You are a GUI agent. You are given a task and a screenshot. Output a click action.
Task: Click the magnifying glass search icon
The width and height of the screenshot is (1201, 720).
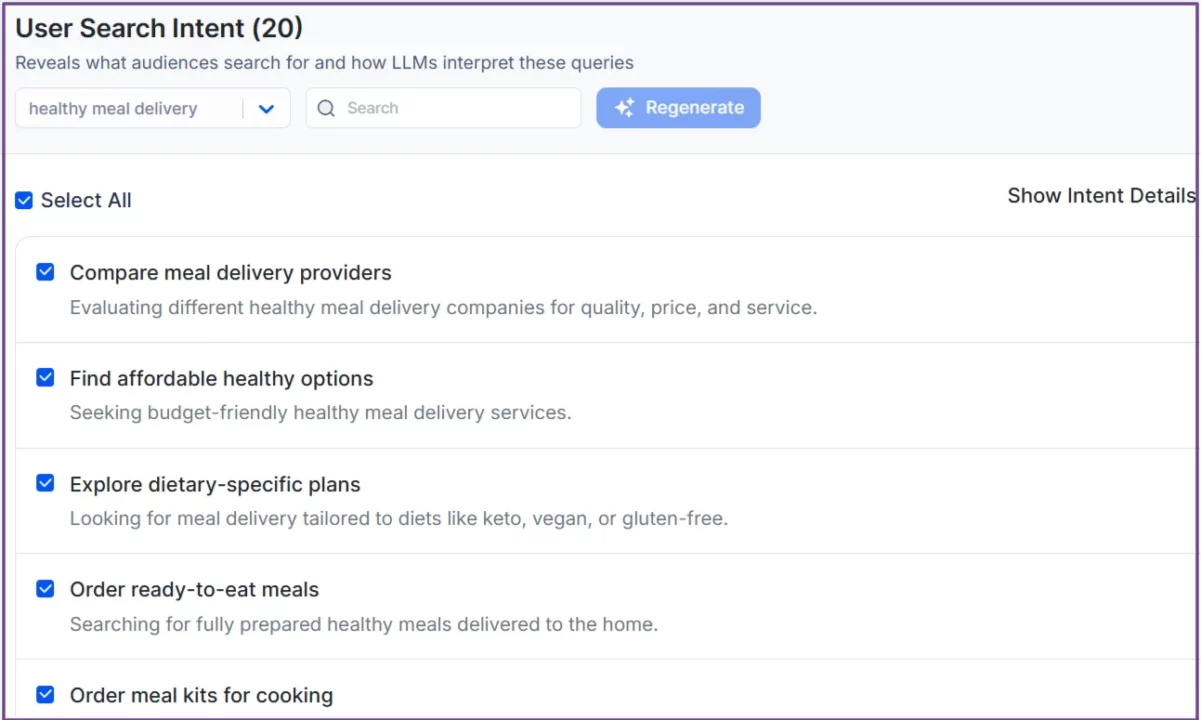point(326,107)
